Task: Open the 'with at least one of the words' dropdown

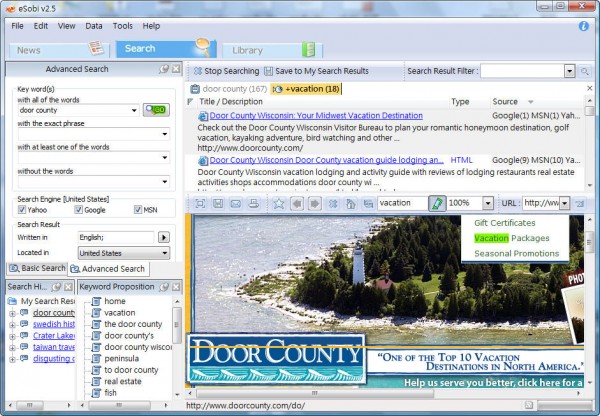Action: click(165, 158)
